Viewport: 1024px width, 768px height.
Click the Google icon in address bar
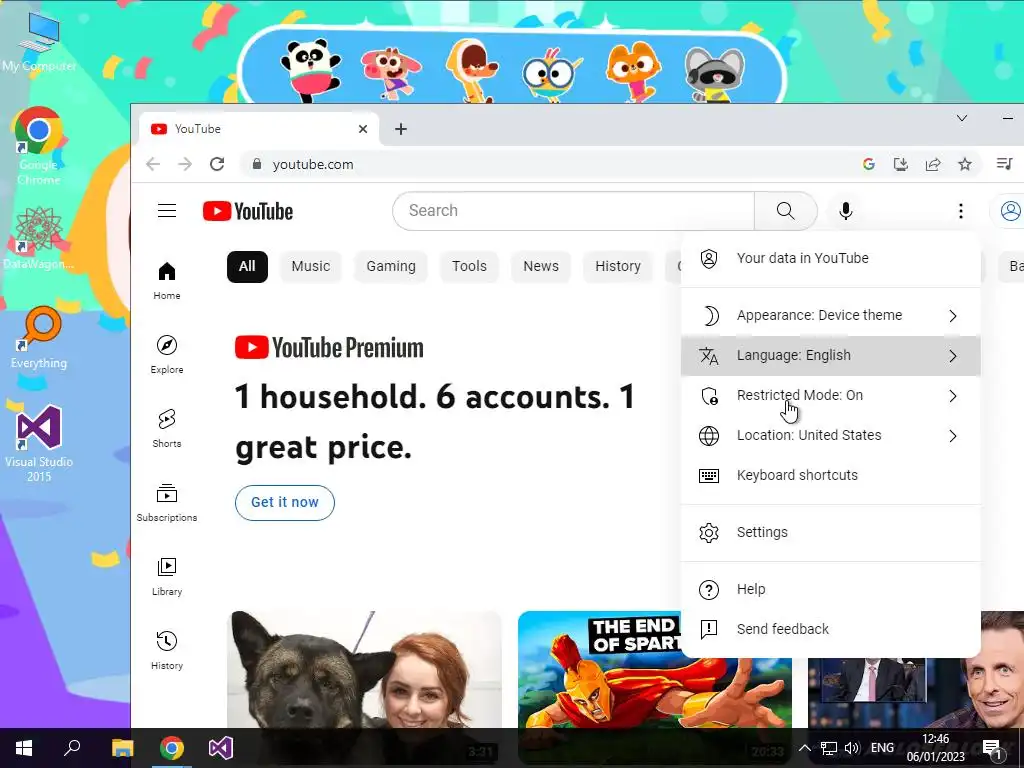pos(869,164)
